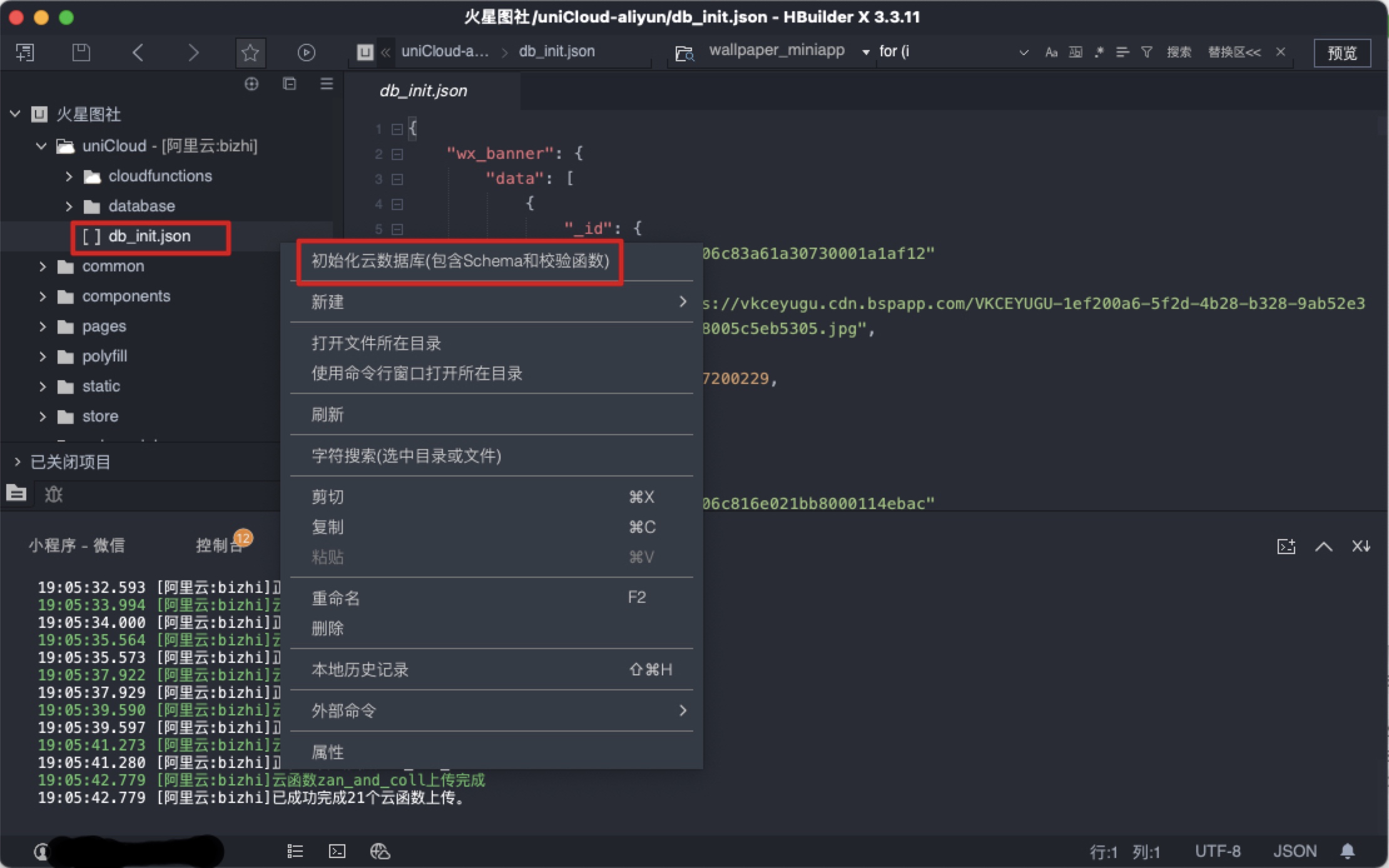This screenshot has width=1389, height=868.
Task: Click the collapse-all icon in project explorer
Action: tap(290, 83)
